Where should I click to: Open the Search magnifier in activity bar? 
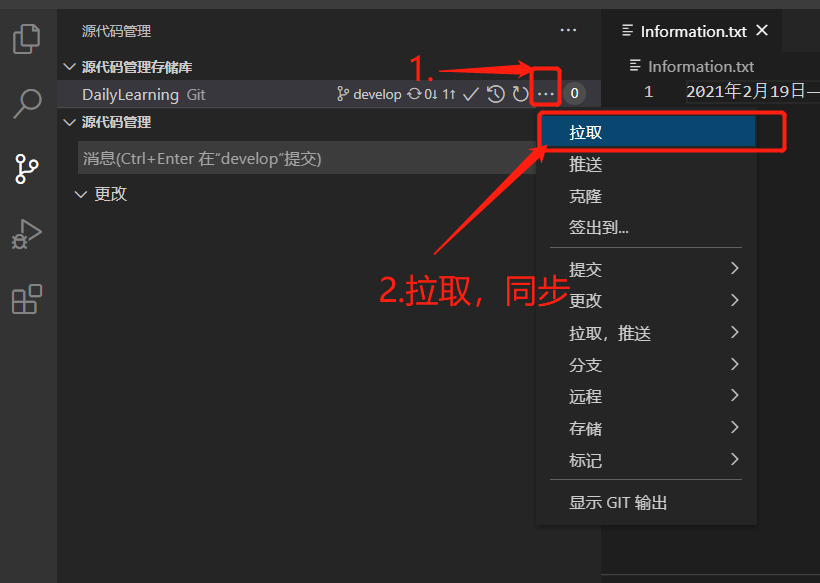(x=27, y=103)
